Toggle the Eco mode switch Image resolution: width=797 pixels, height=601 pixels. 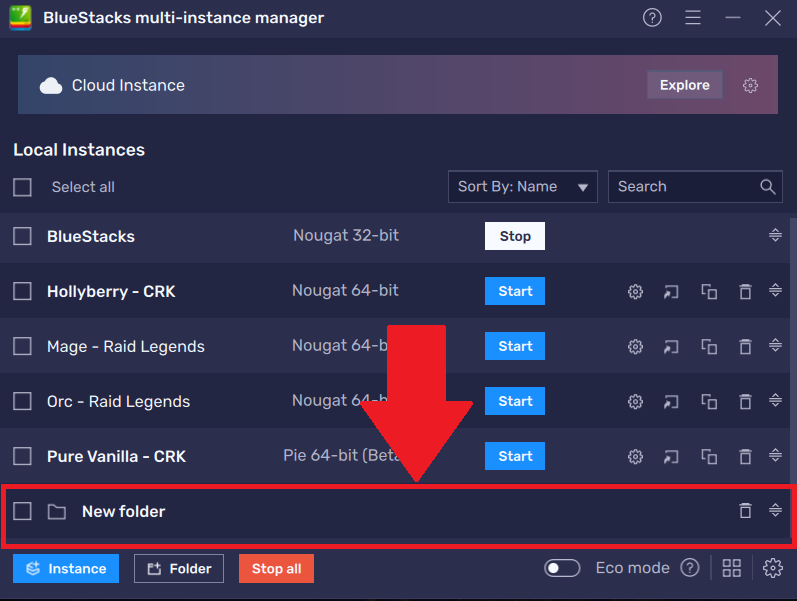[562, 568]
